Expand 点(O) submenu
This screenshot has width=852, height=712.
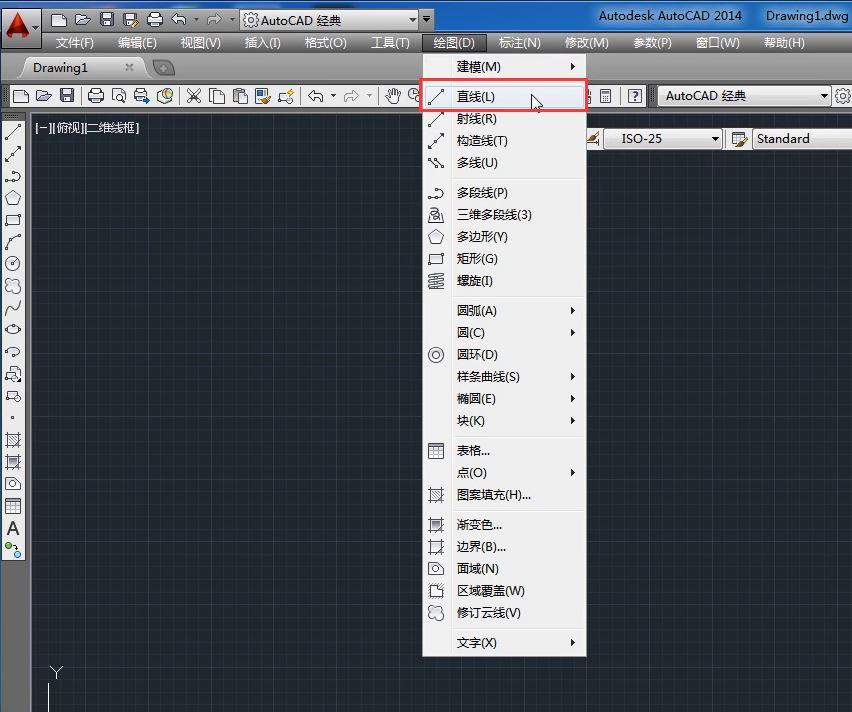504,473
